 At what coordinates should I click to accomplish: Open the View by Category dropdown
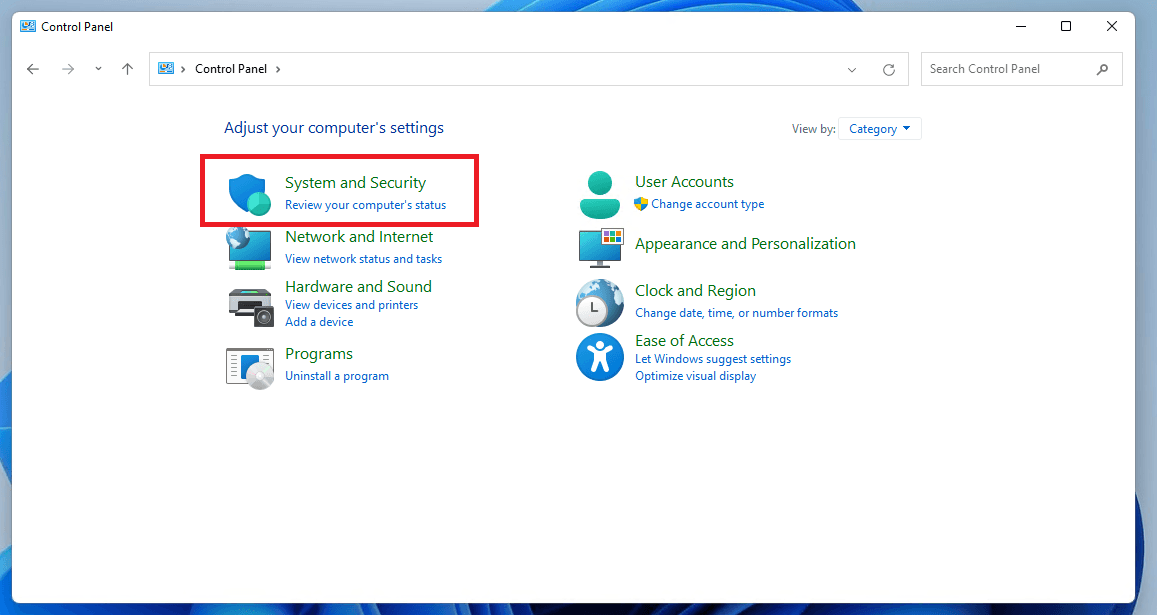[880, 129]
